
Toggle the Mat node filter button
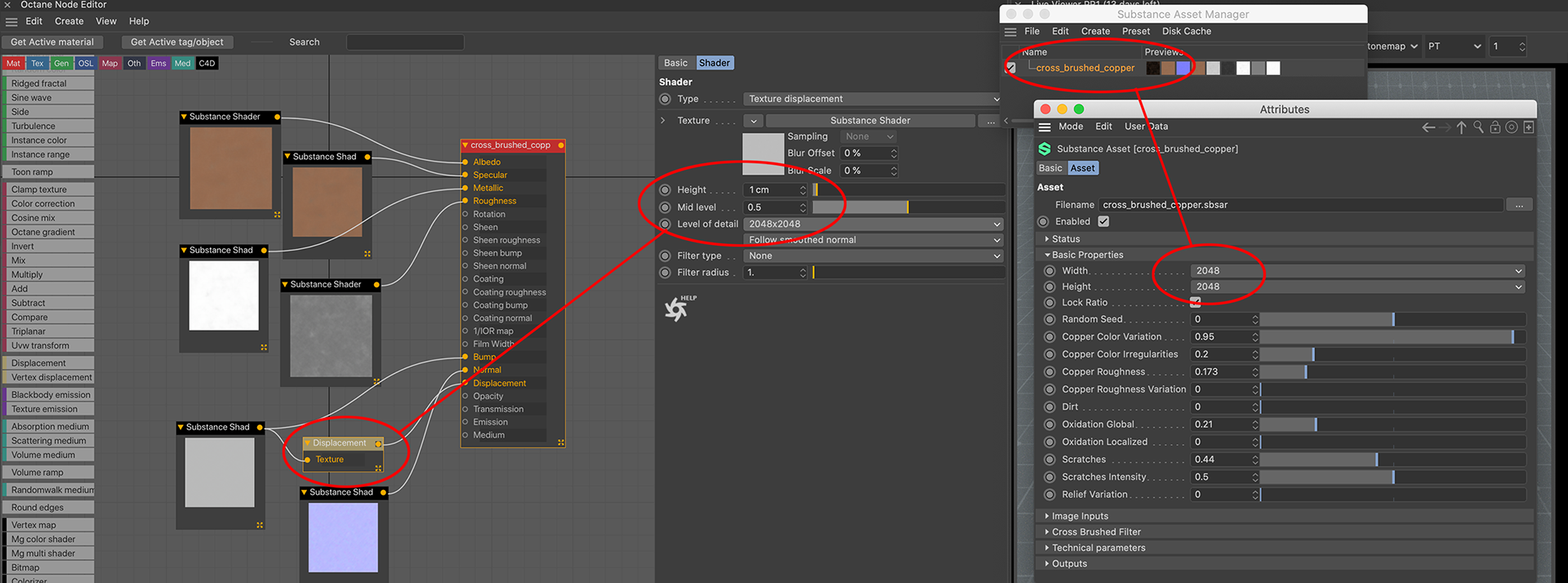[x=14, y=64]
